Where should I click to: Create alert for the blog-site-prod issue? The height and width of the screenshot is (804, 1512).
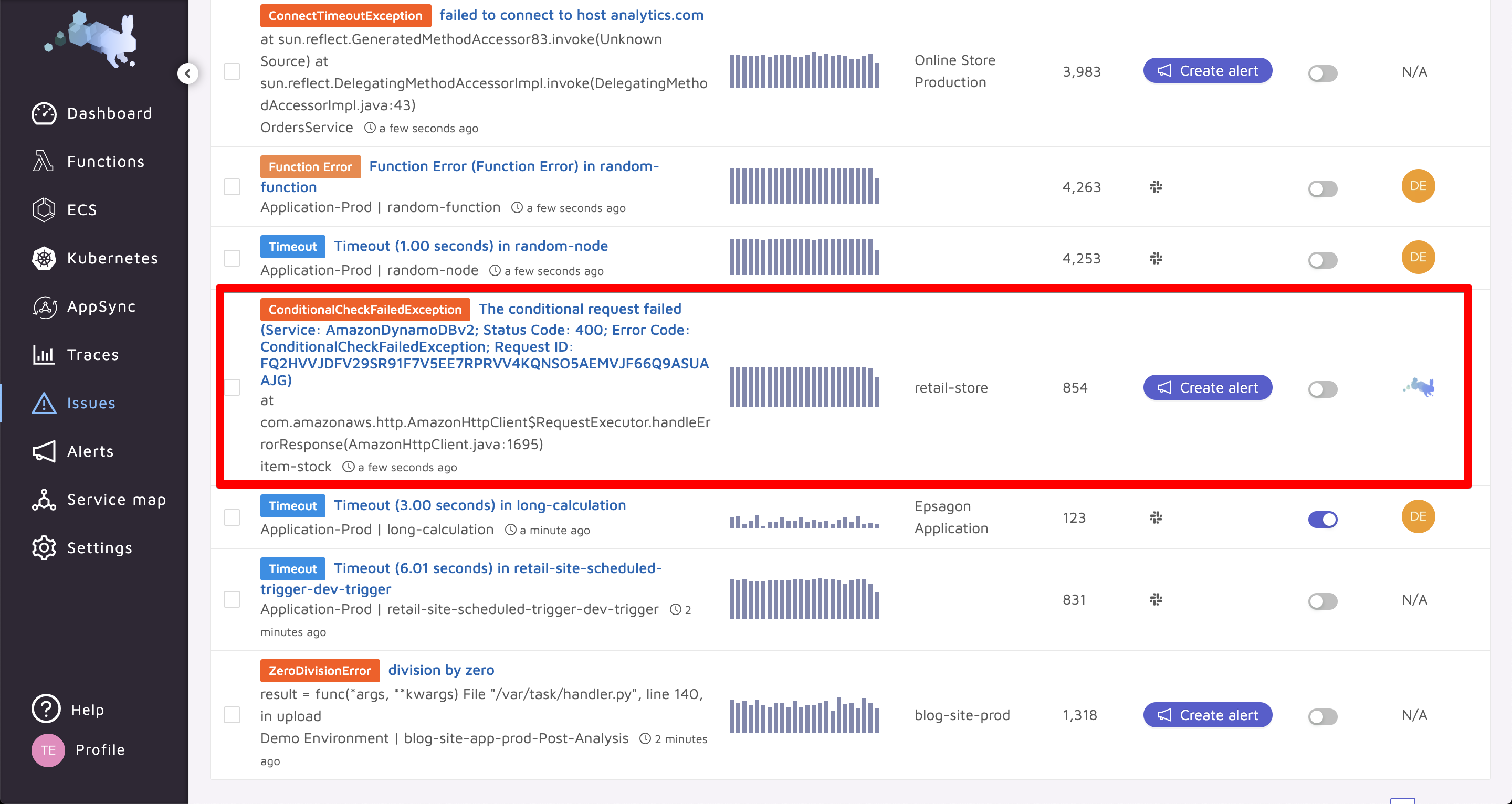click(x=1207, y=715)
